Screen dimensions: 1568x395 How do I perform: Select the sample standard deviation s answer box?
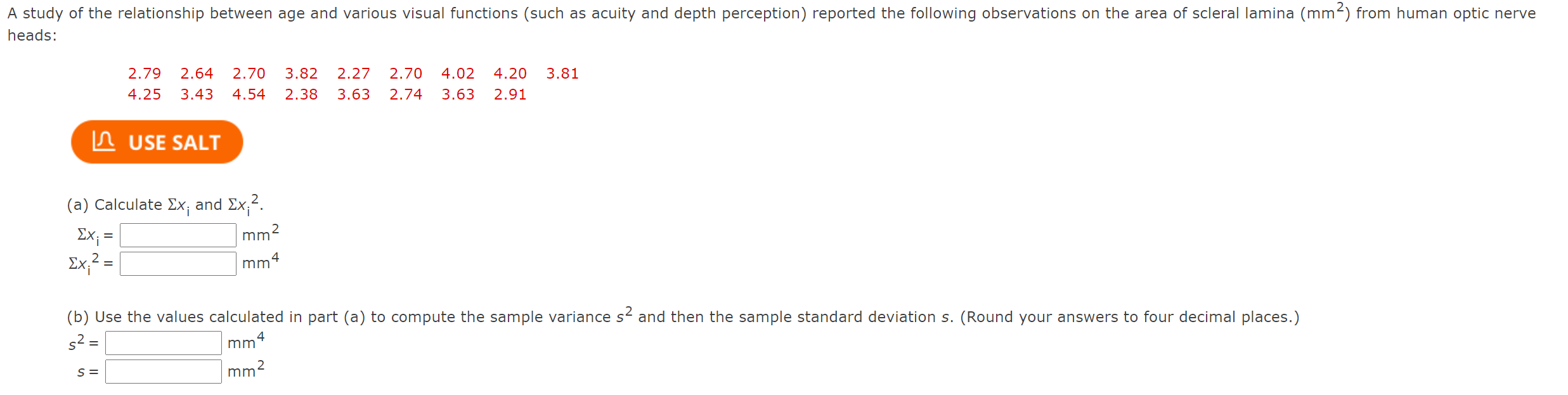tap(162, 371)
